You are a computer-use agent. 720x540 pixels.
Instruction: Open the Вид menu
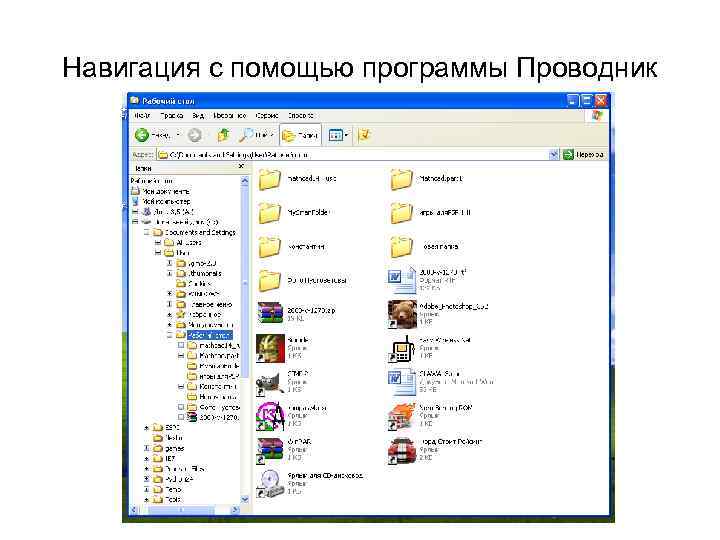198,115
